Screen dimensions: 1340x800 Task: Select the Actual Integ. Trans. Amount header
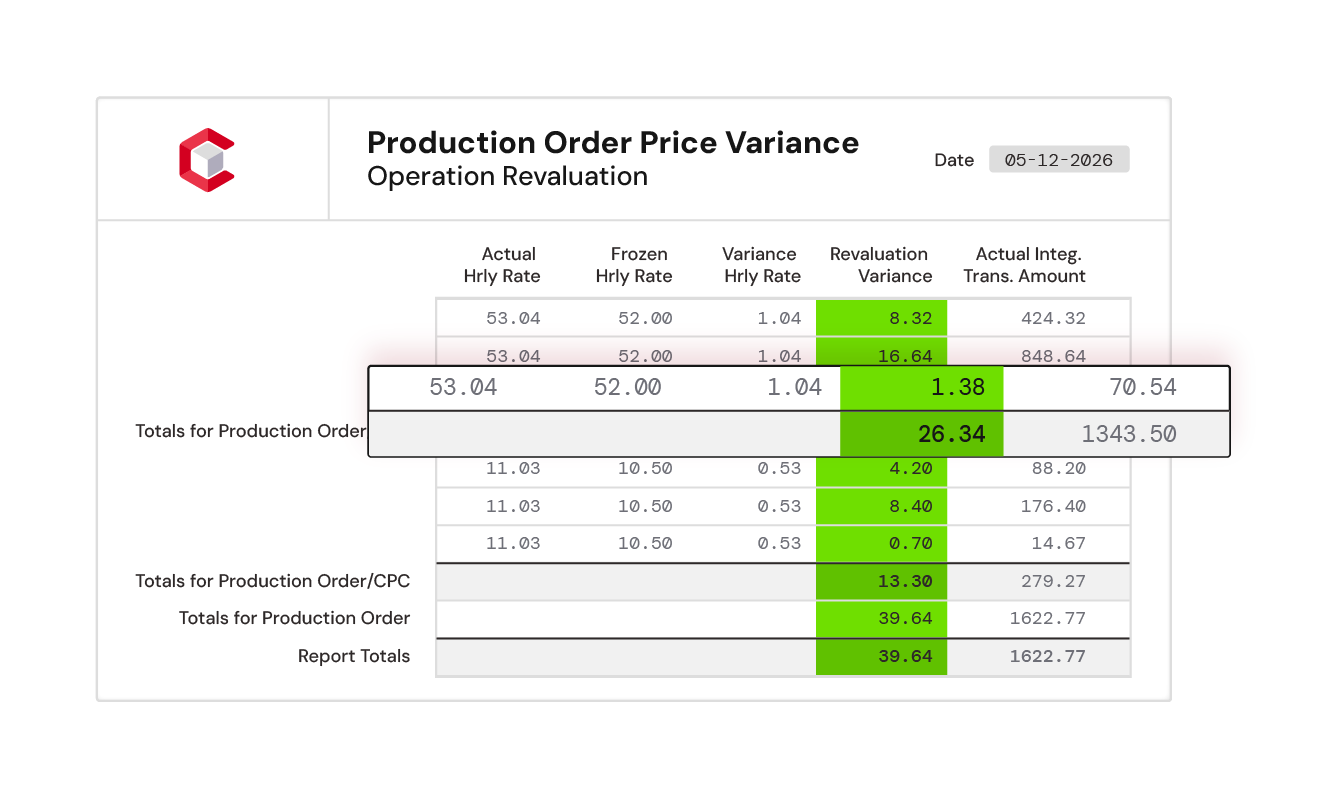(1025, 265)
